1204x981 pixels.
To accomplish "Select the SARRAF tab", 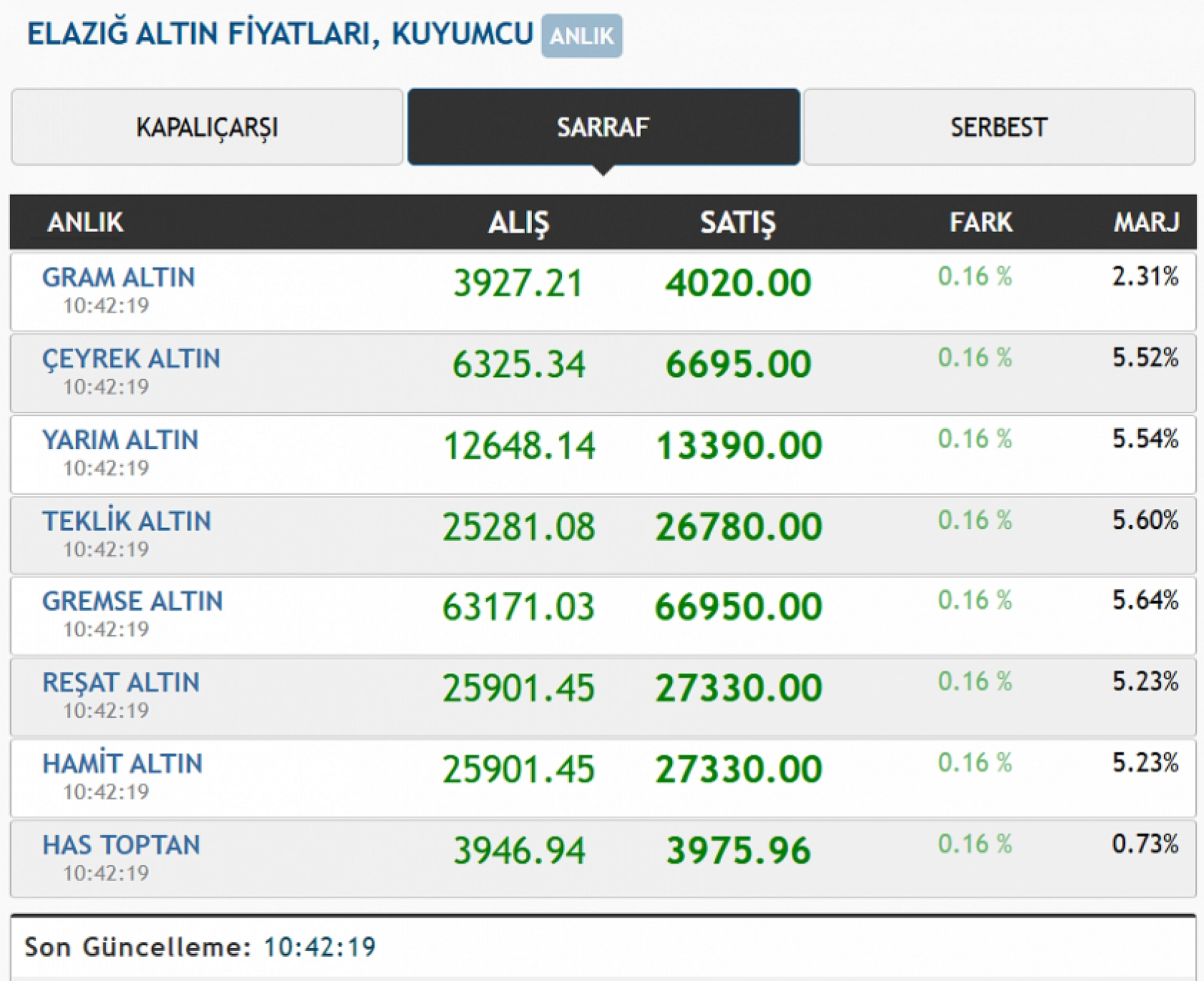I will click(603, 127).
